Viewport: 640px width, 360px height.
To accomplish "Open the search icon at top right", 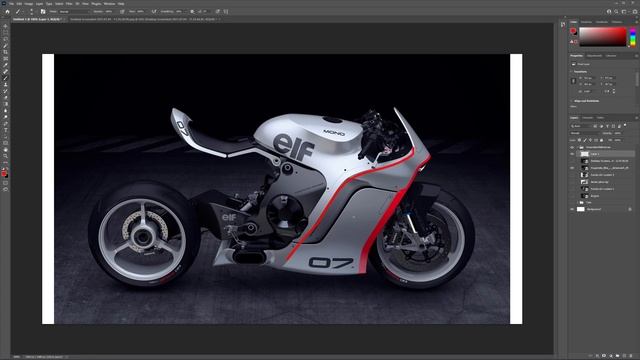I will (x=616, y=12).
